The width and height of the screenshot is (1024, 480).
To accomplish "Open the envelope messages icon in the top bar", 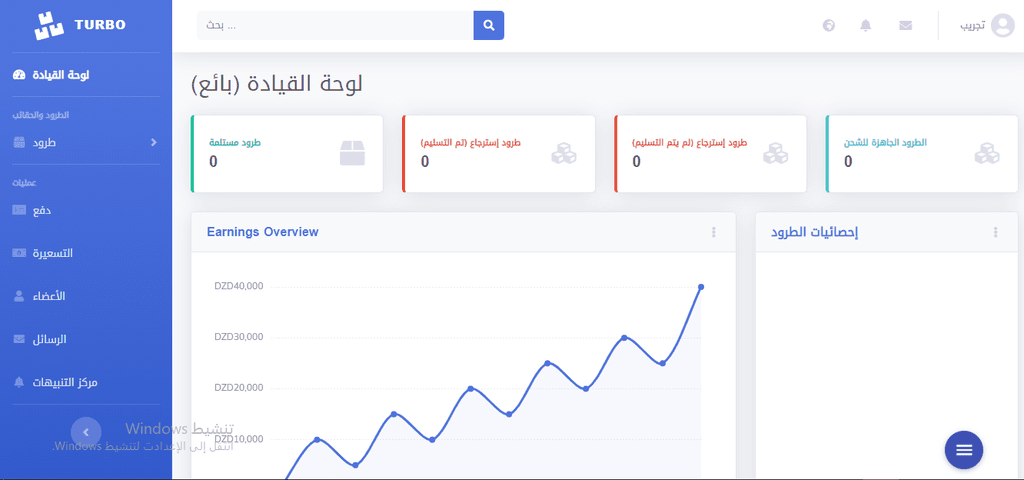I will [905, 25].
